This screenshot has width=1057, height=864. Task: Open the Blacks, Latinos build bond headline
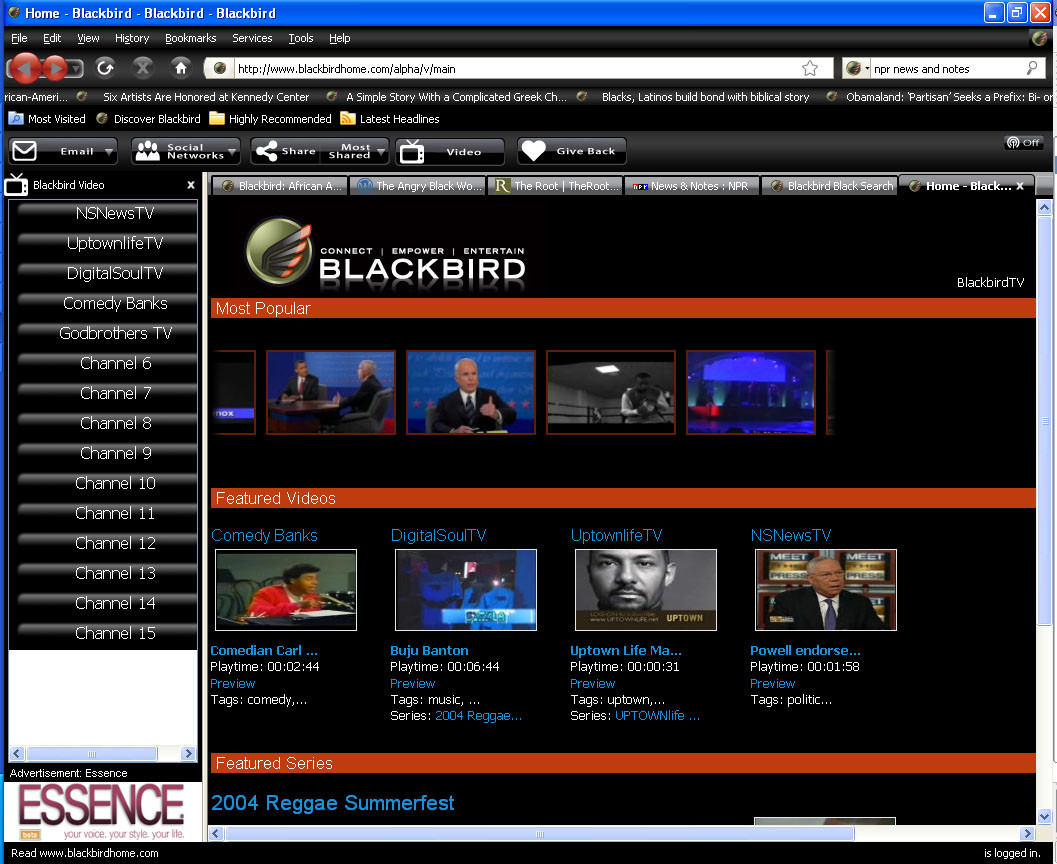(x=705, y=96)
